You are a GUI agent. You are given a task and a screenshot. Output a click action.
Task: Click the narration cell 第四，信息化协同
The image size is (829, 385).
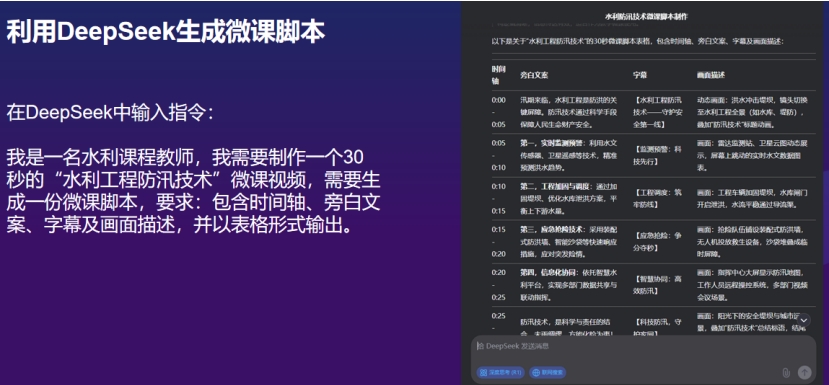tap(569, 285)
